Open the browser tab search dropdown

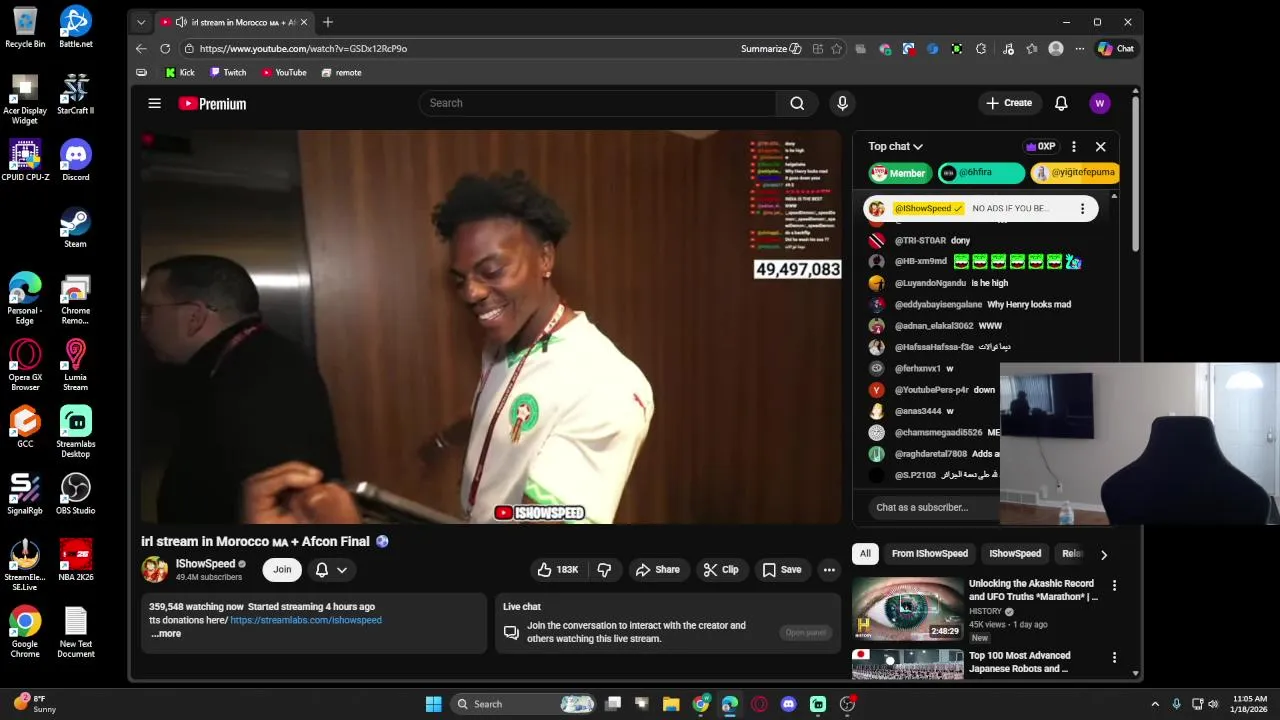(141, 22)
